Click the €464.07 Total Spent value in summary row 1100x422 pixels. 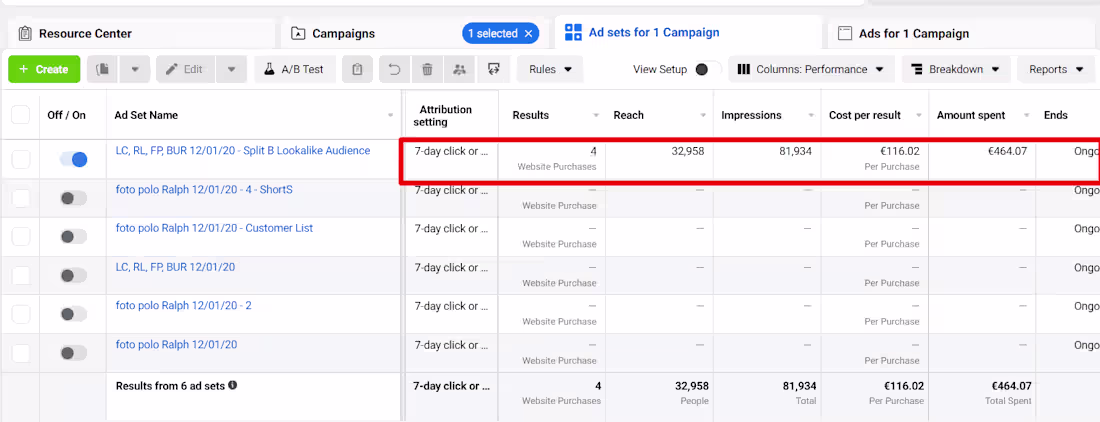(x=1011, y=386)
